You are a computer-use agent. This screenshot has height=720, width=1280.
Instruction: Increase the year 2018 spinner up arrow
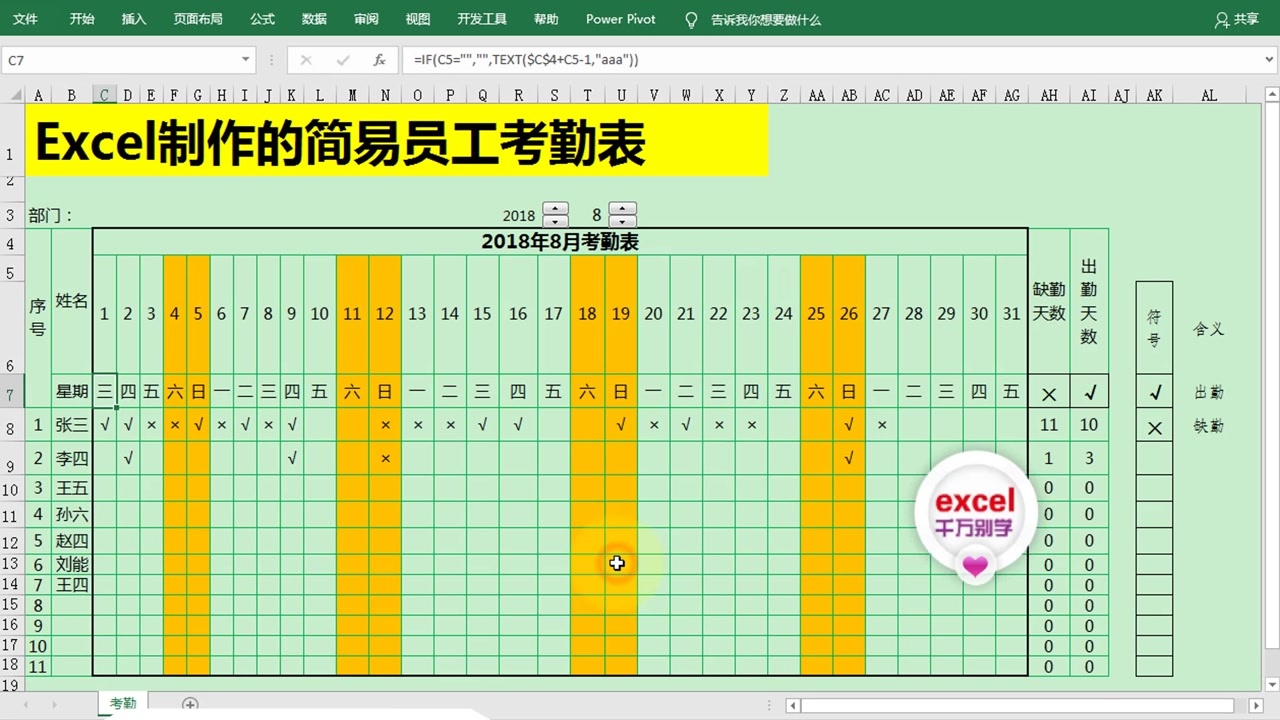coord(555,209)
